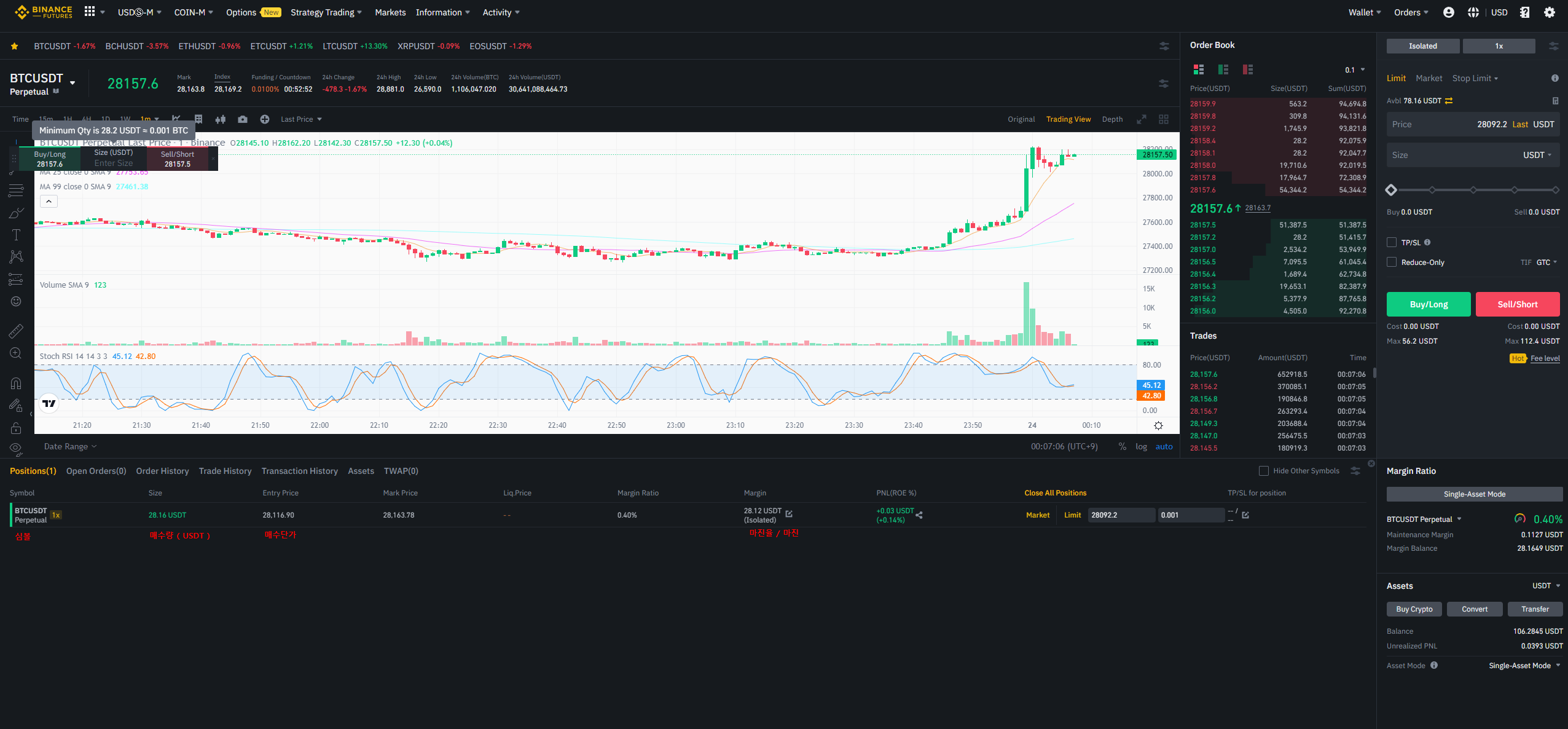Tick the Reduce-Only checkbox
Image resolution: width=1568 pixels, height=729 pixels.
coord(1392,262)
